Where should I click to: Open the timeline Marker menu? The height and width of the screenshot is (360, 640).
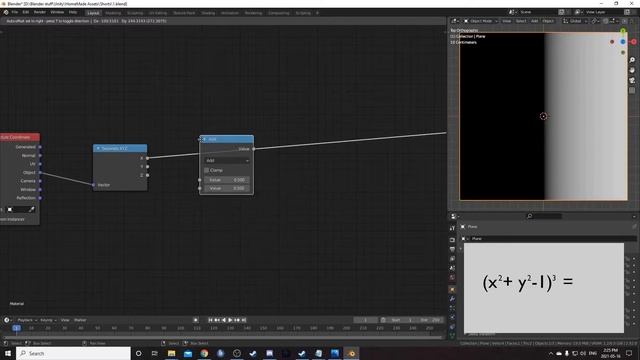click(80, 320)
